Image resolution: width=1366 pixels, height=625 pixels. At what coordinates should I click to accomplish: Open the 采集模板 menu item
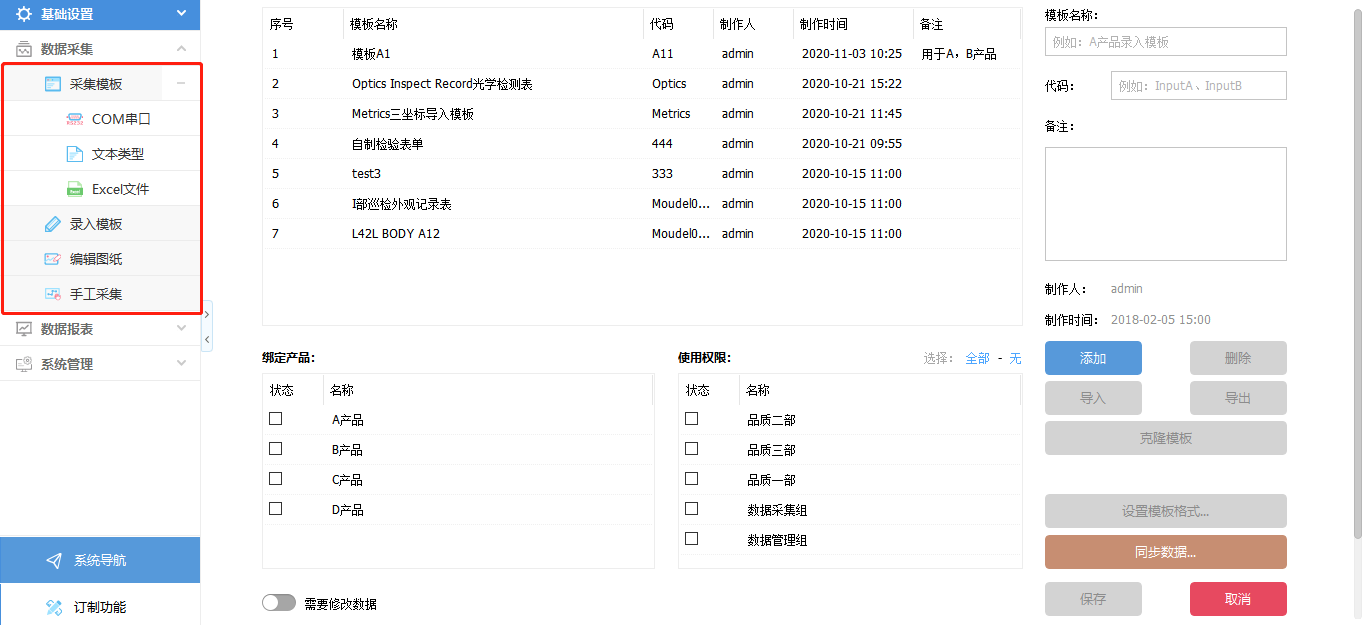click(x=96, y=84)
